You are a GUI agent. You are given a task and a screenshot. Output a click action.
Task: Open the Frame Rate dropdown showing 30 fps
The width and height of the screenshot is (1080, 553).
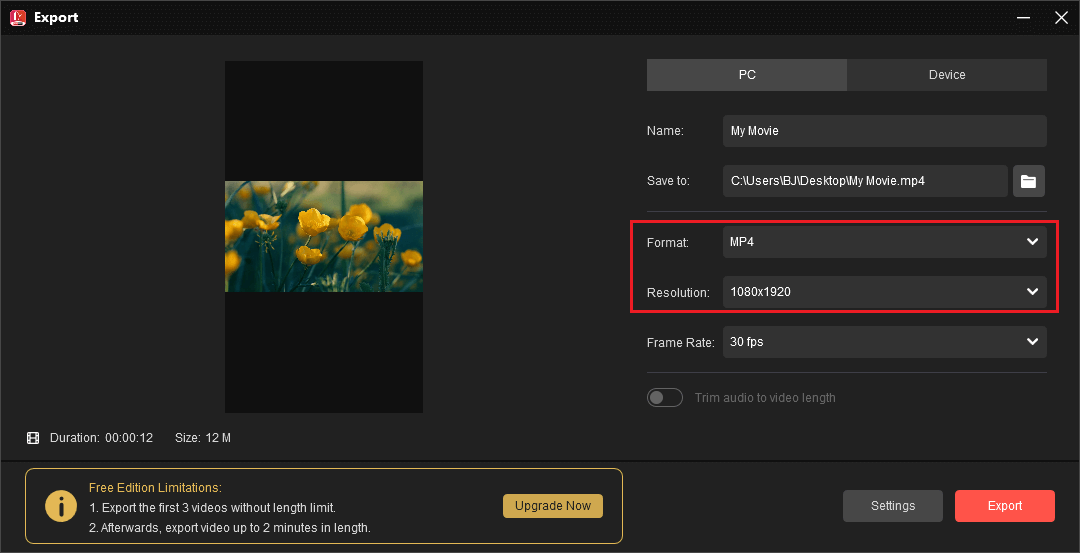click(884, 342)
